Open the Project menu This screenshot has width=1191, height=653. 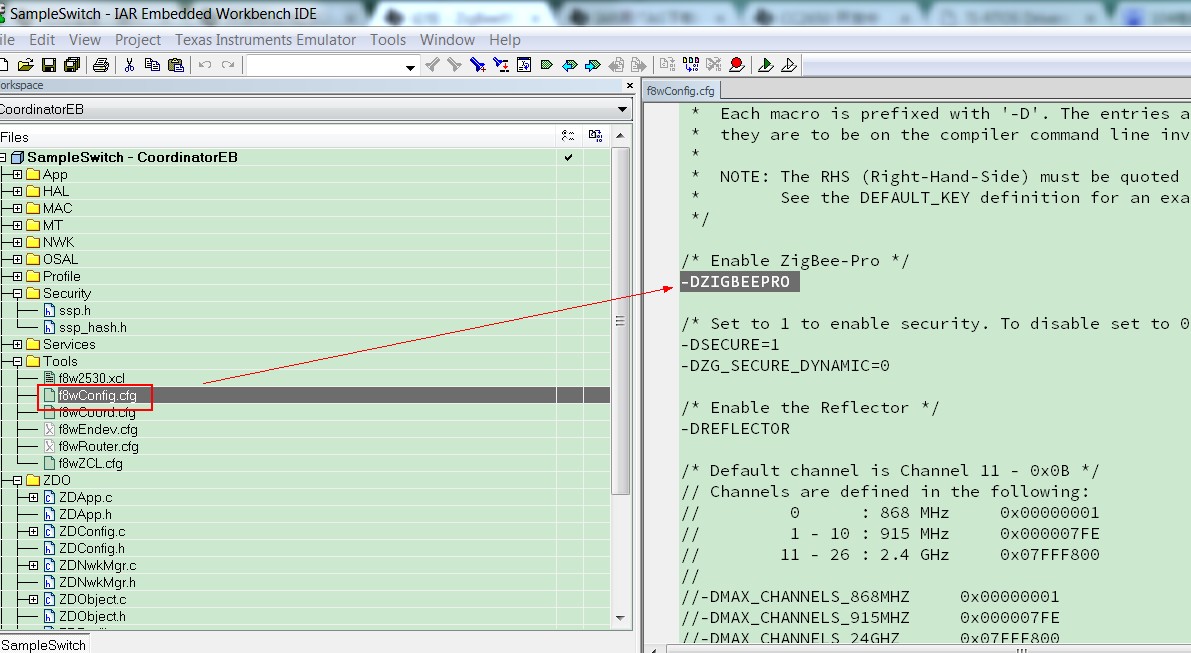(x=137, y=39)
